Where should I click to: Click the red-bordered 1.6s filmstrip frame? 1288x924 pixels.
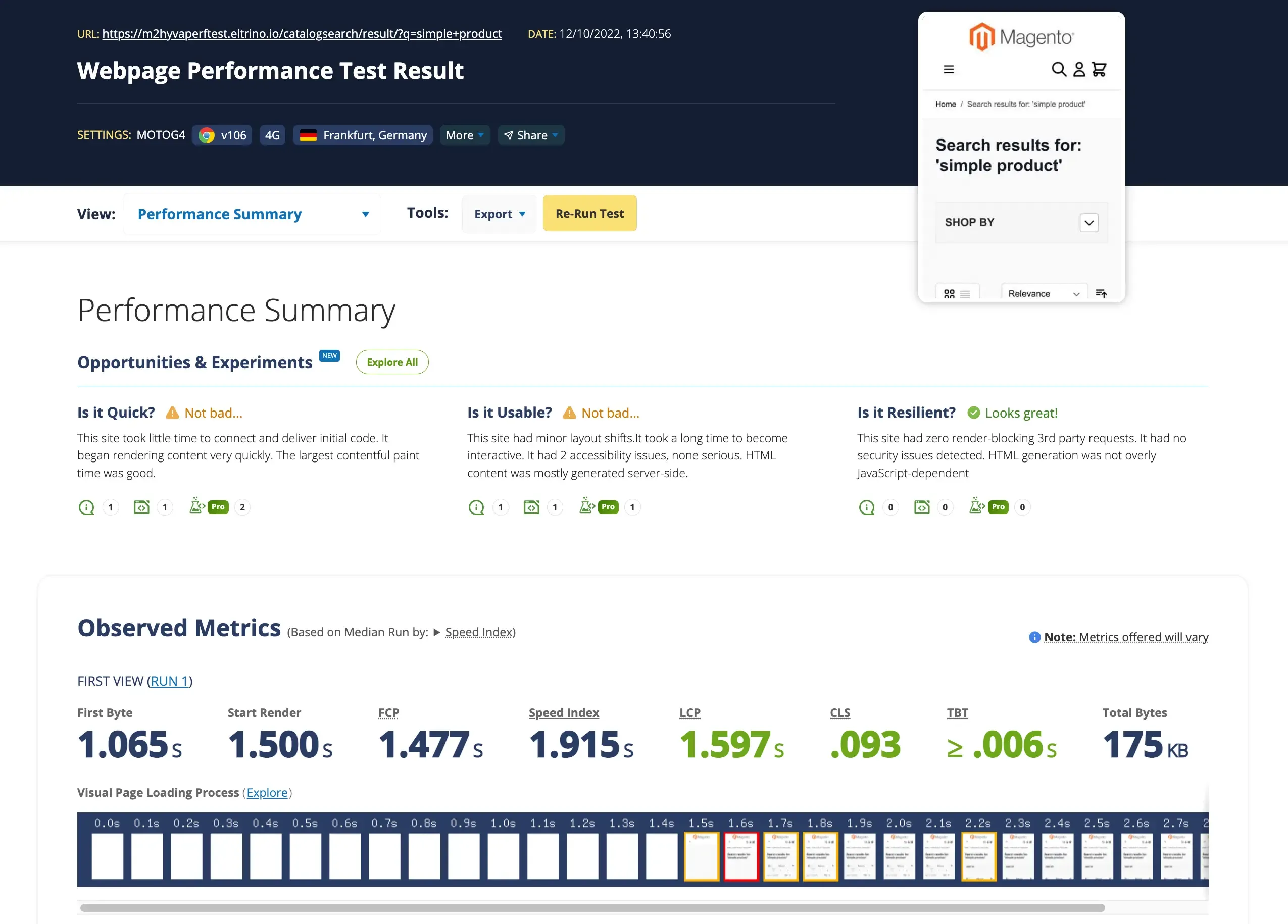pos(741,856)
